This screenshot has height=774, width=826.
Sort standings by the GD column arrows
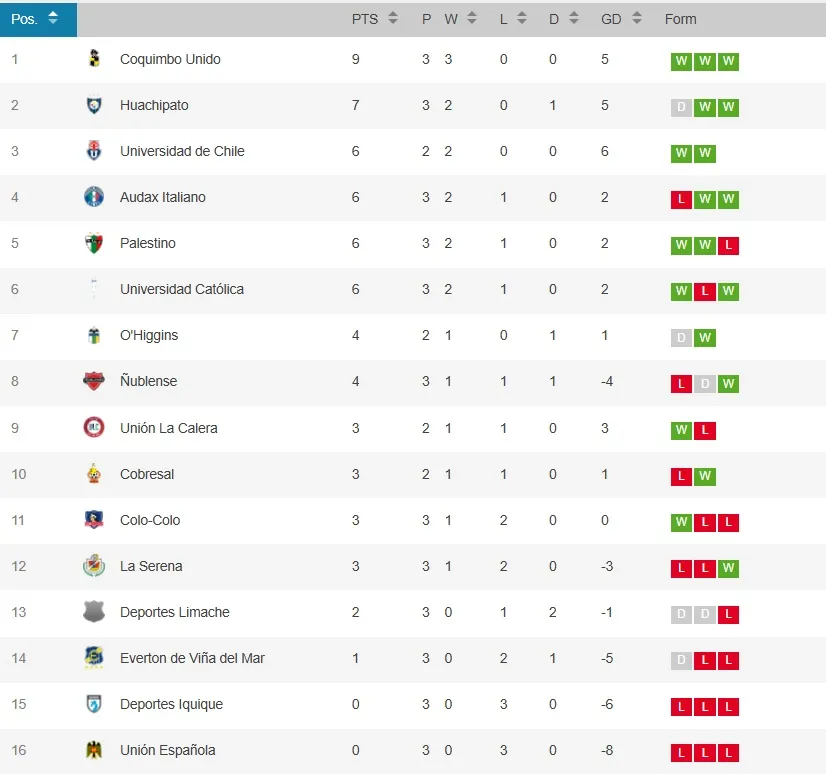point(636,18)
